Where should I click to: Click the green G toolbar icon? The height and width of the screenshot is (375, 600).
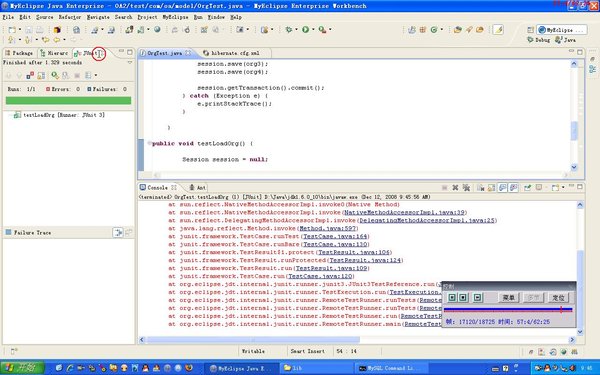coord(434,29)
